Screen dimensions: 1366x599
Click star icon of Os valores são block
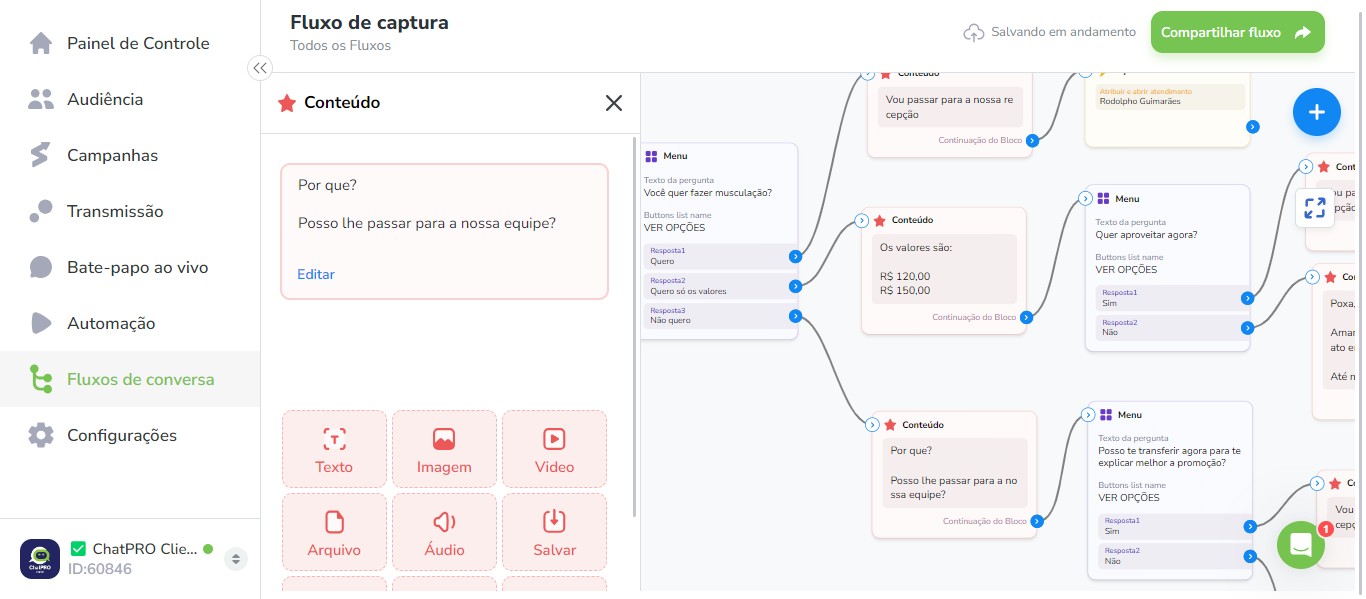pos(880,220)
